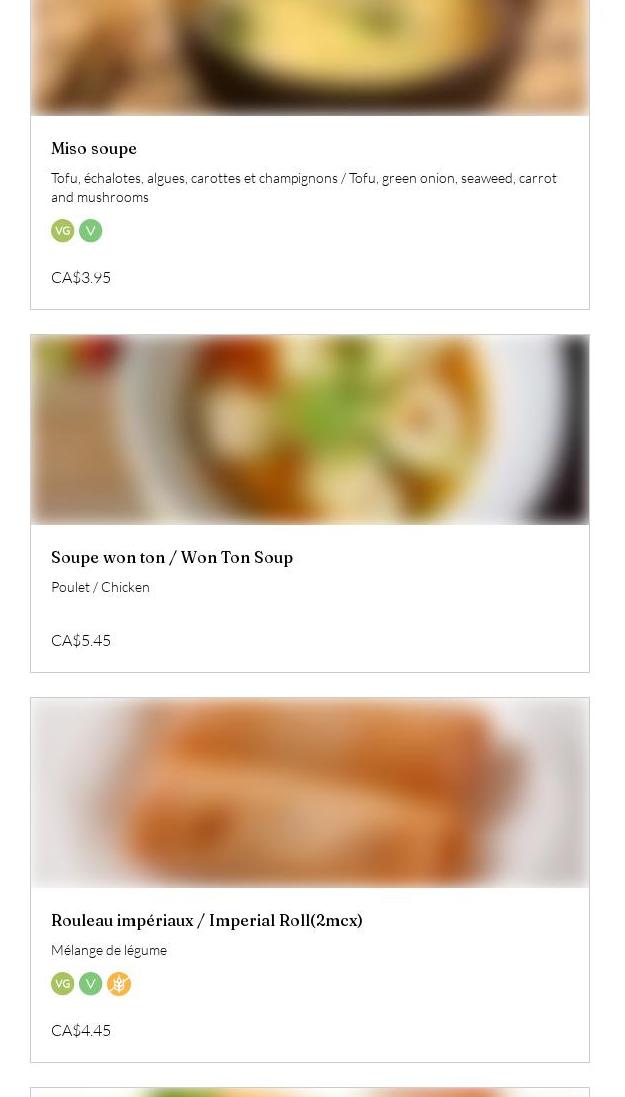The height and width of the screenshot is (1097, 625).
Task: Click the CA$3.95 price
Action: (80, 278)
